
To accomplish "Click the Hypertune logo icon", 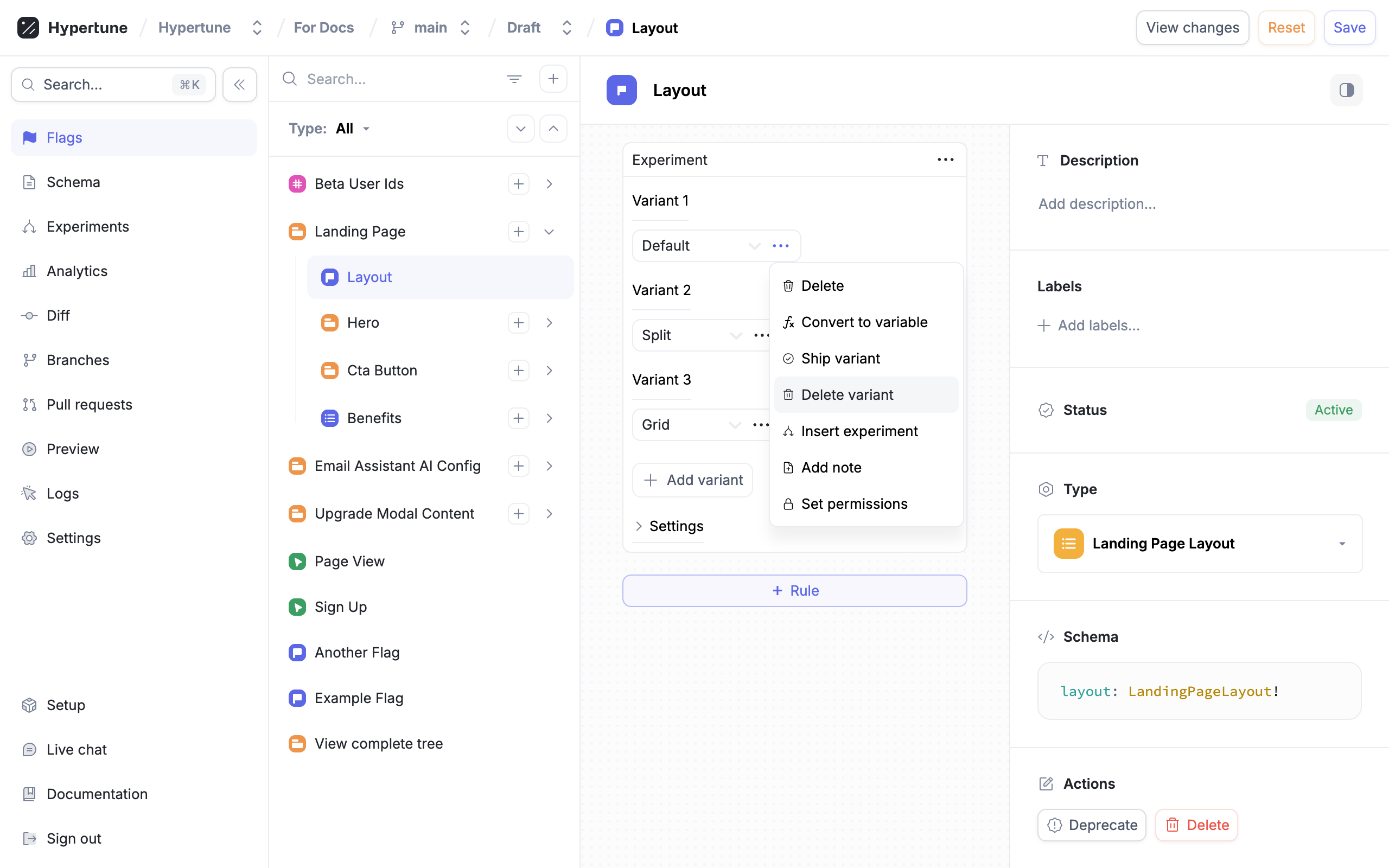I will click(x=28, y=28).
